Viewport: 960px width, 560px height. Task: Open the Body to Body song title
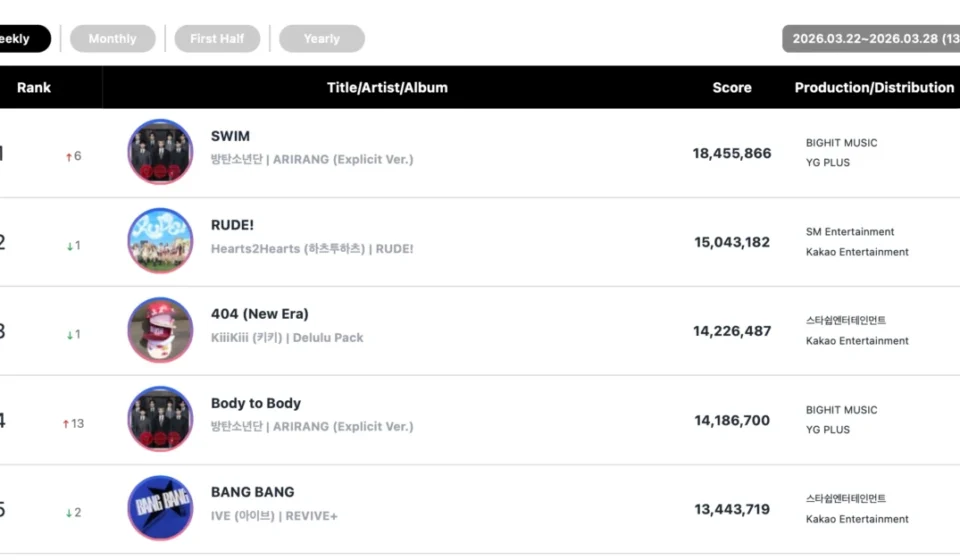click(x=255, y=403)
